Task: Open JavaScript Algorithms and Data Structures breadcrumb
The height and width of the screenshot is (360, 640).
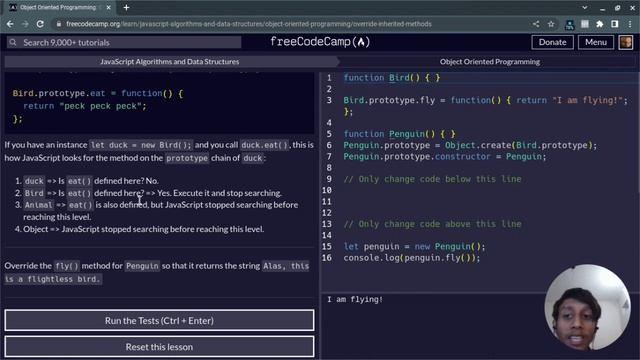Action: point(169,62)
